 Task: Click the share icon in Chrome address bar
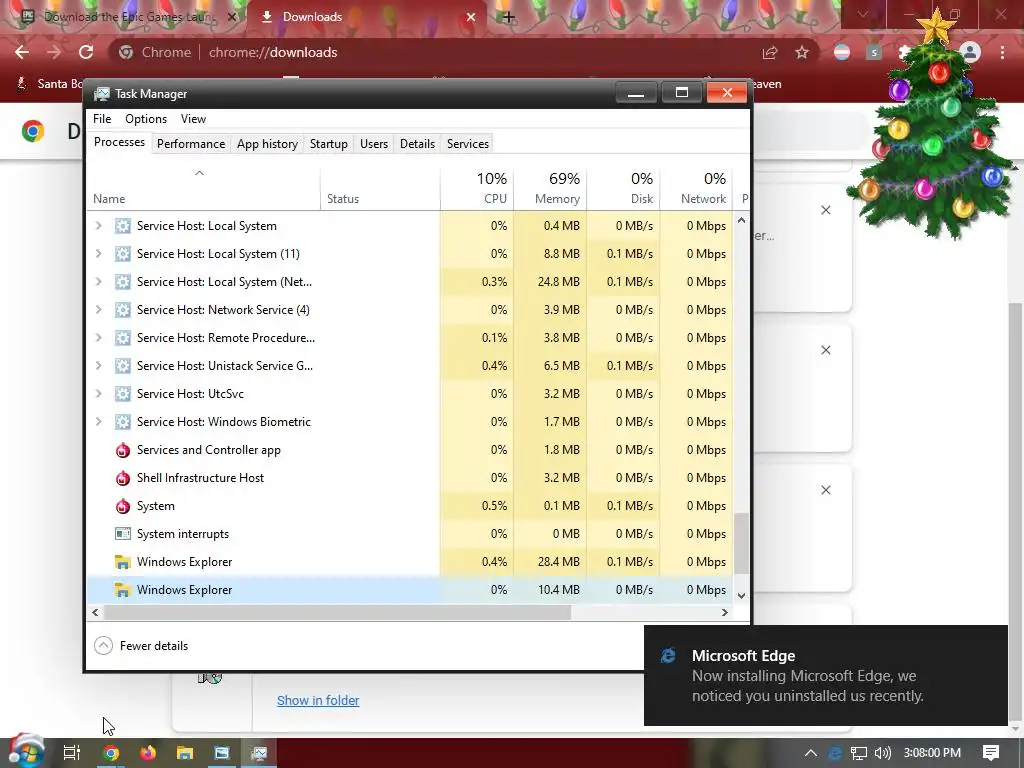770,53
